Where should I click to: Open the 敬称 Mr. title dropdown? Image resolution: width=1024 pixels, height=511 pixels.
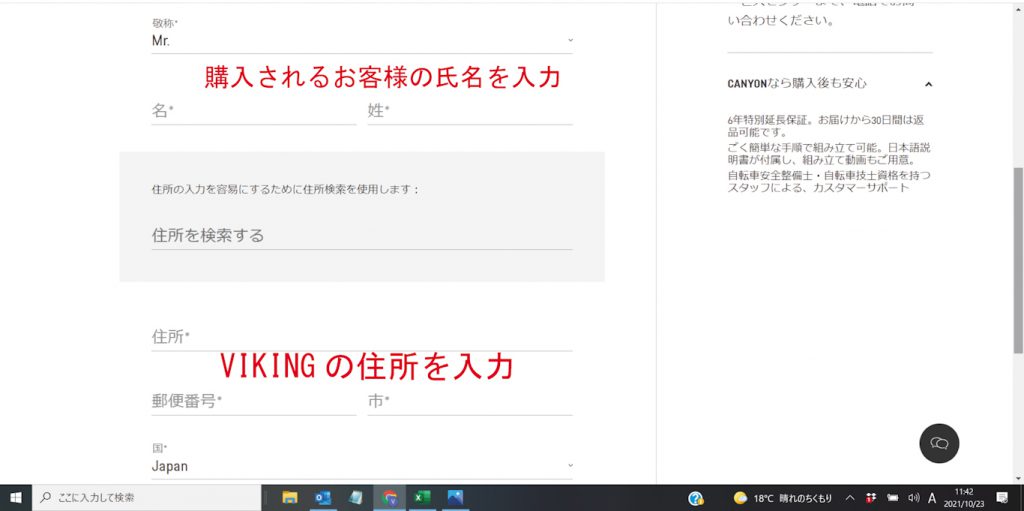coord(361,41)
